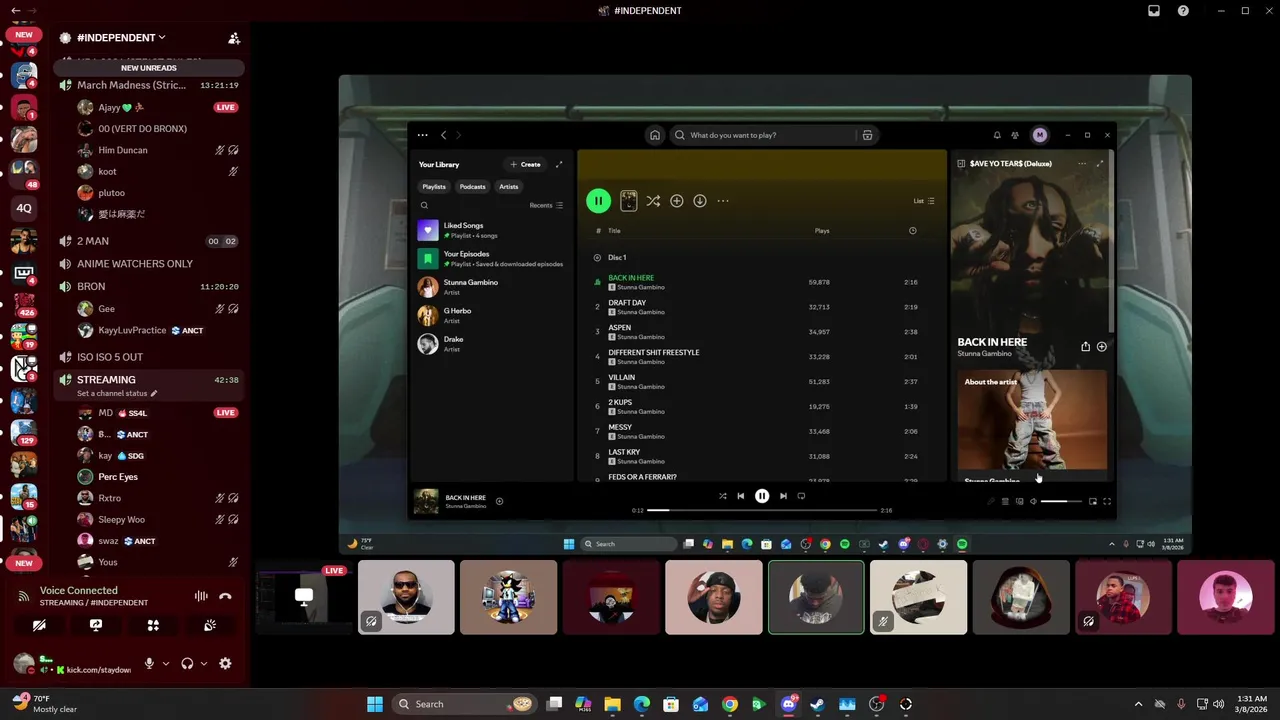
Task: Select the green-bordered speaking participant tile
Action: [x=816, y=598]
